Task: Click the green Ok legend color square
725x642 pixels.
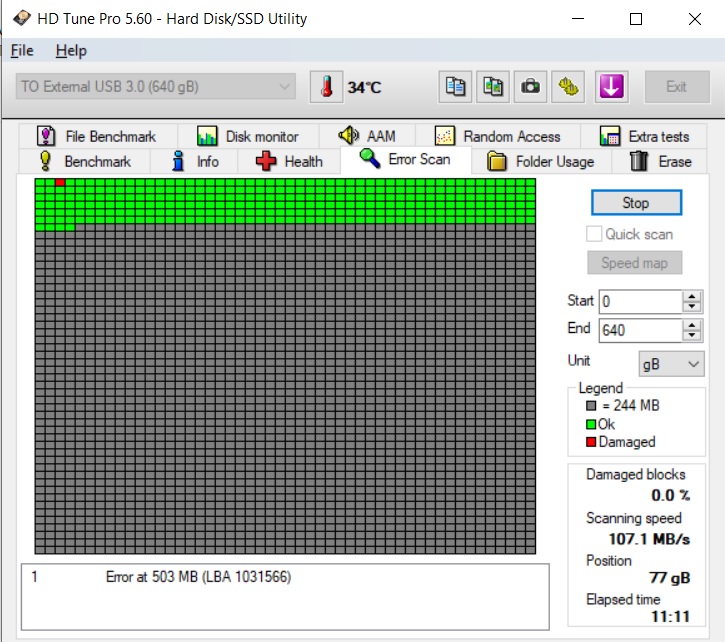Action: [590, 424]
